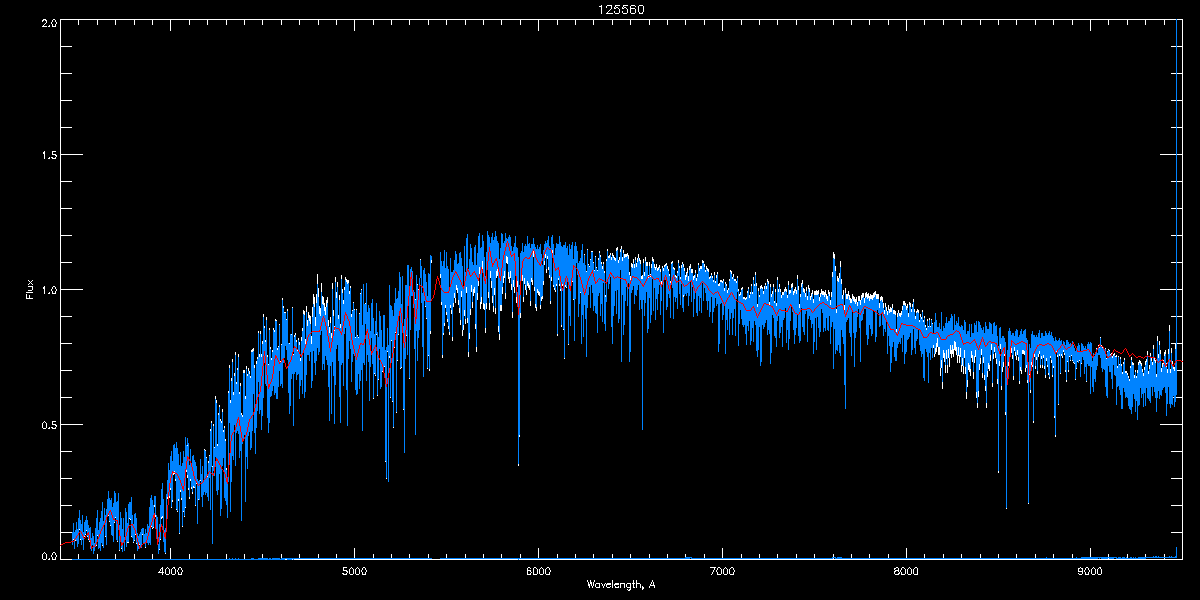The width and height of the screenshot is (1200, 600).
Task: Click the Flux y-axis label
Action: pyautogui.click(x=29, y=289)
